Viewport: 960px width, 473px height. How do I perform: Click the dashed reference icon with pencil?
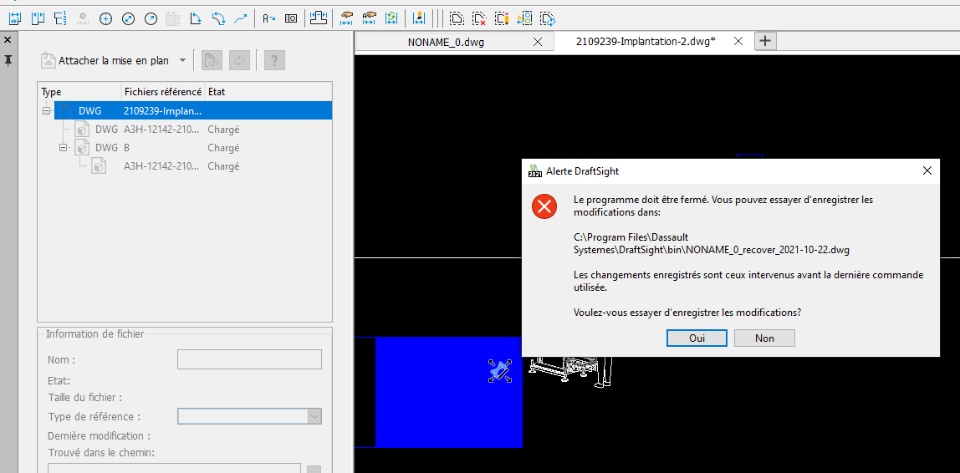[501, 18]
